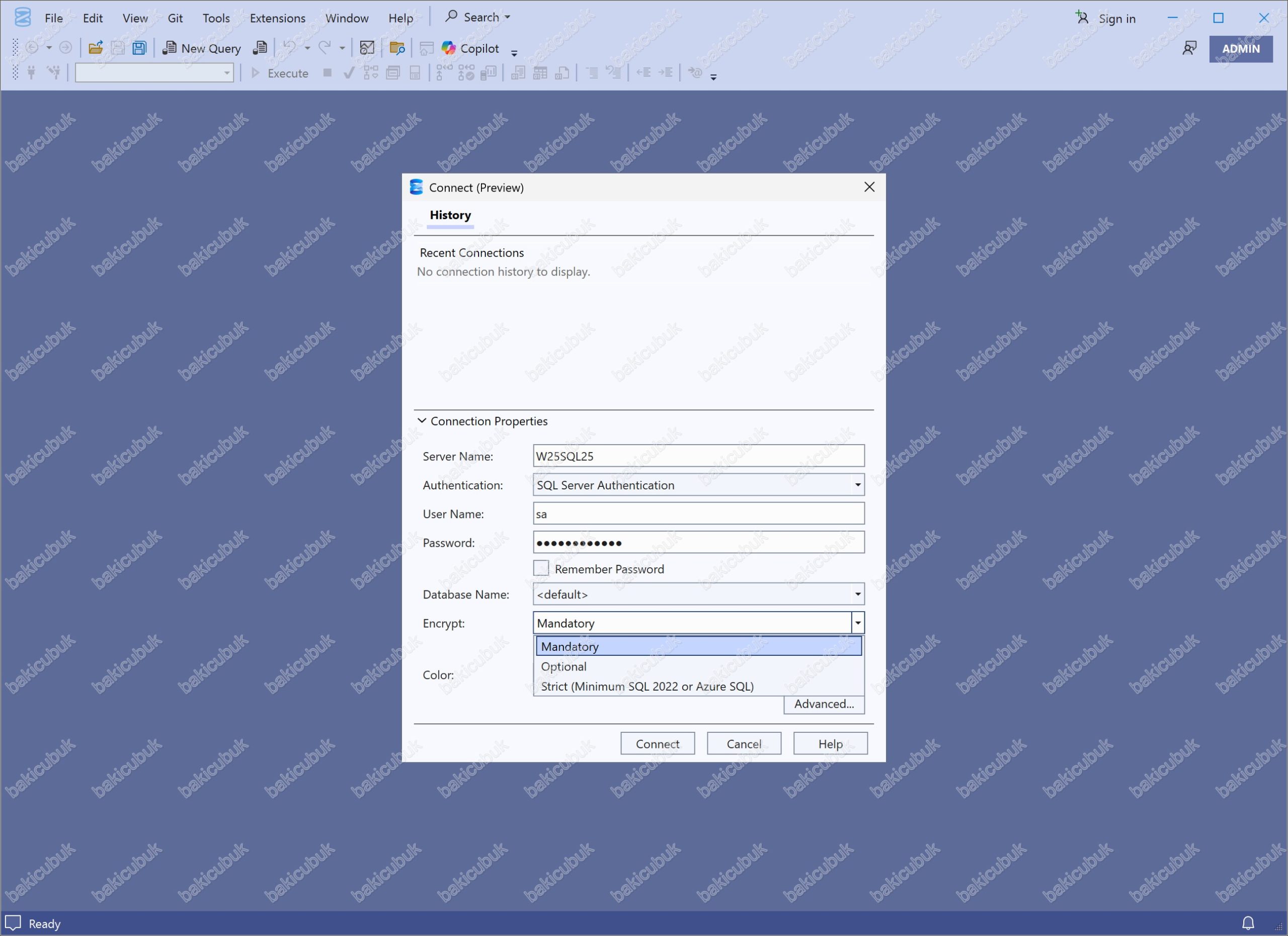1288x936 pixels.
Task: Open the Edit menu
Action: coord(93,18)
